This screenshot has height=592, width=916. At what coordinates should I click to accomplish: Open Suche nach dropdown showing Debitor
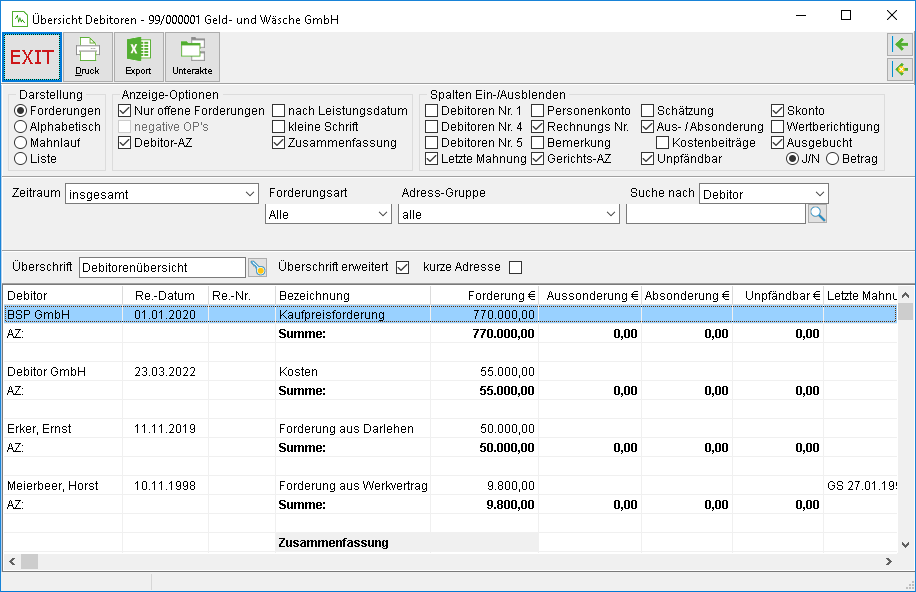(764, 194)
